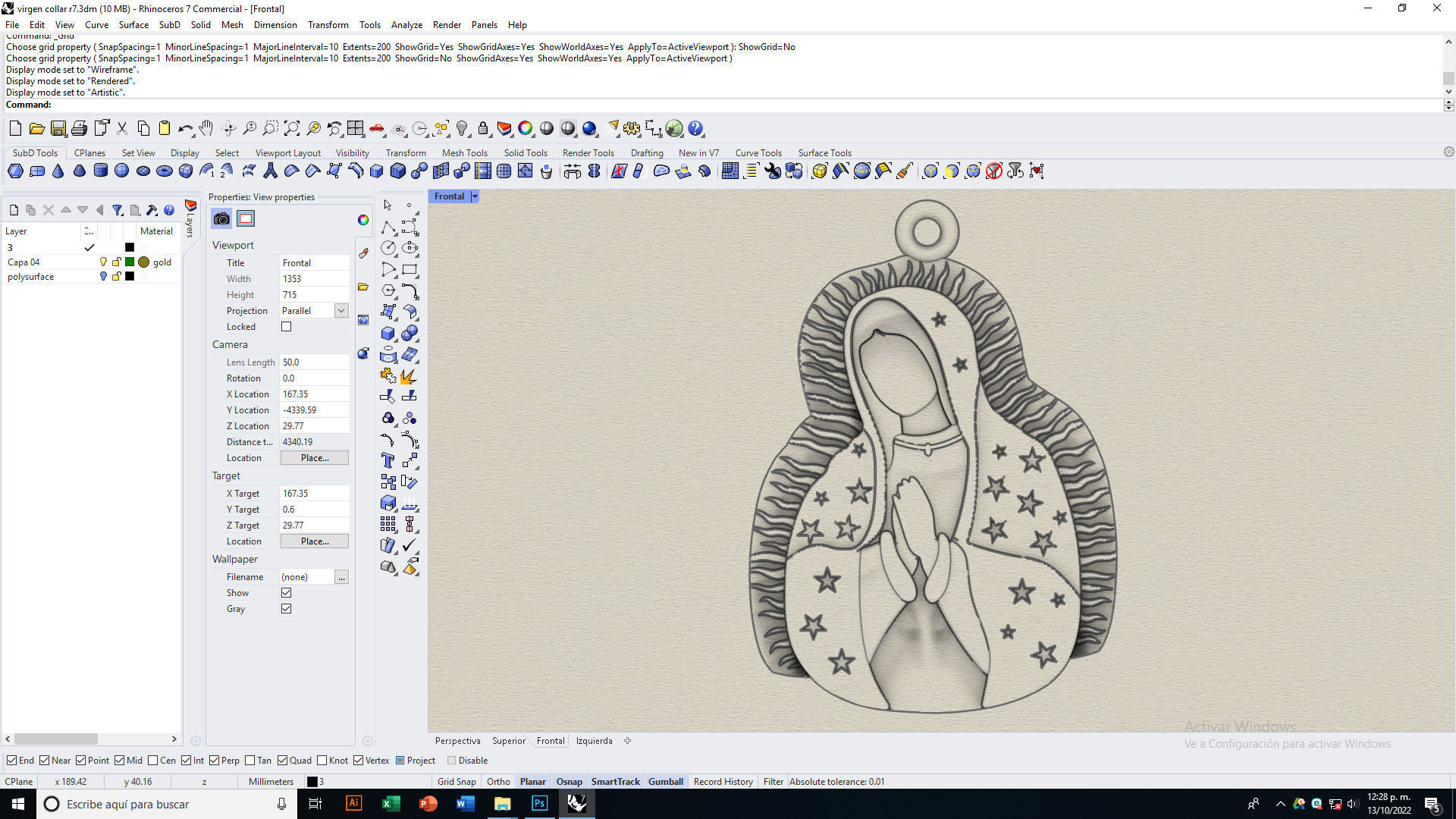The image size is (1456, 819).
Task: Click the SubD Cylinder primitive icon
Action: click(x=100, y=171)
